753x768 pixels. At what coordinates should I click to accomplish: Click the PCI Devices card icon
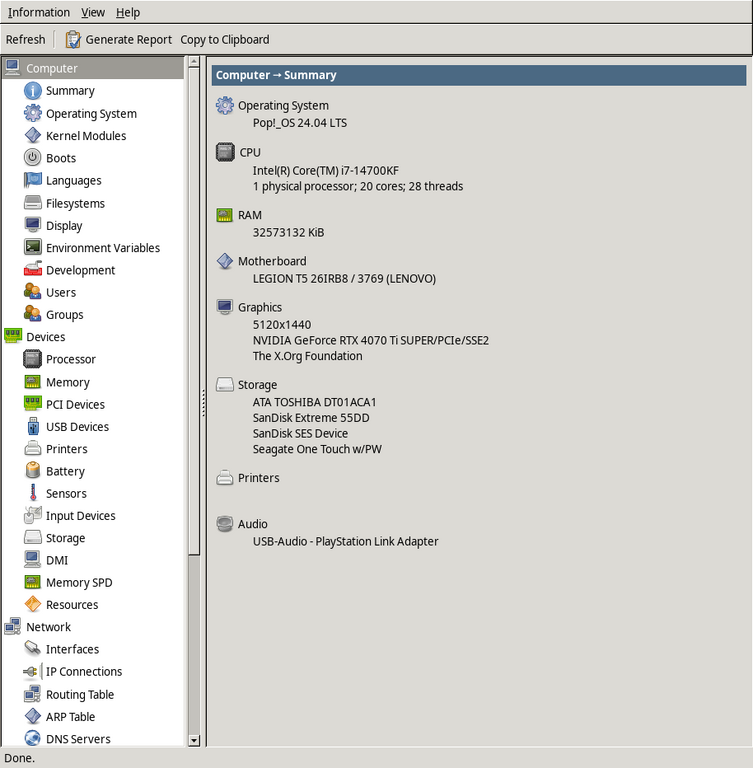[32, 404]
